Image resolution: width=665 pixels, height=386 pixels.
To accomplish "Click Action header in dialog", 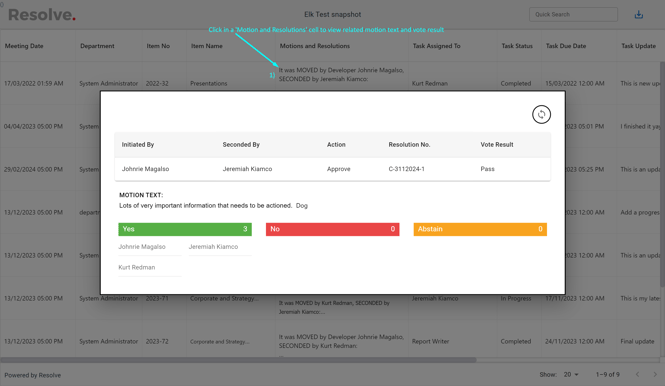I will (336, 145).
